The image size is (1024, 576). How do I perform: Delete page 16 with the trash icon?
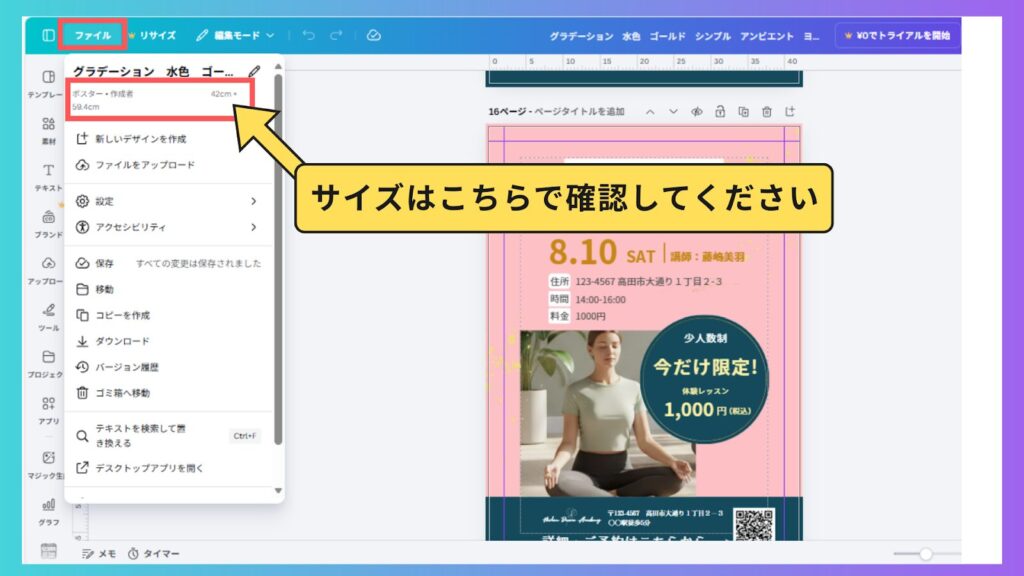point(766,111)
